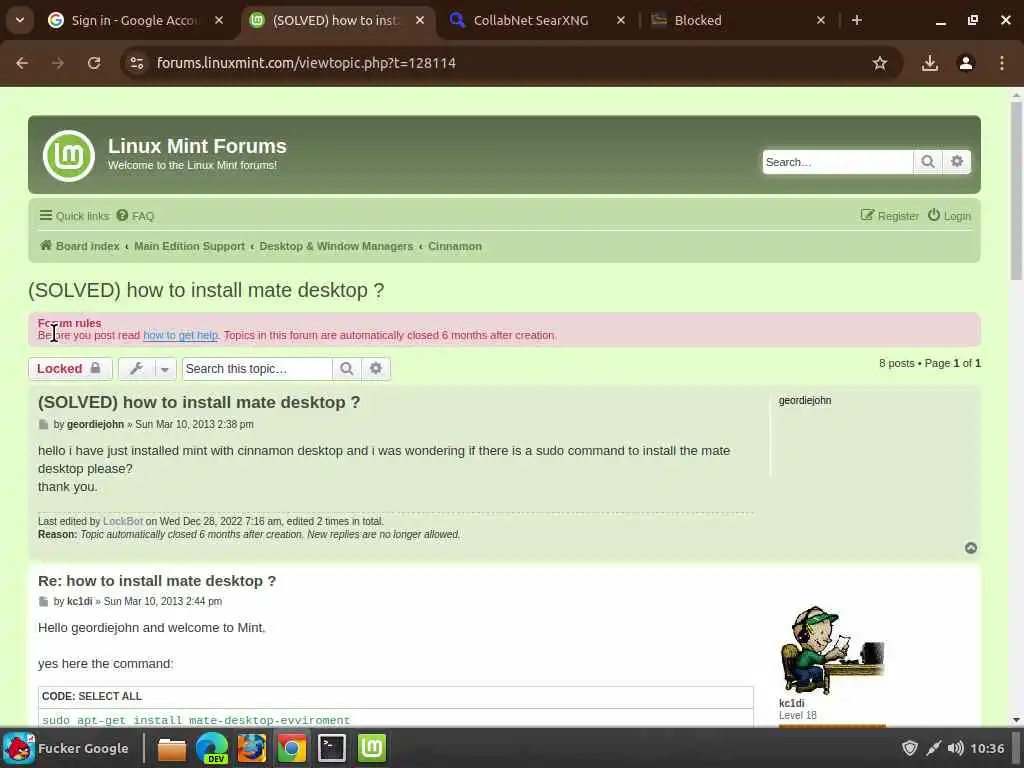1024x768 pixels.
Task: Open the browser profile icon
Action: (x=966, y=63)
